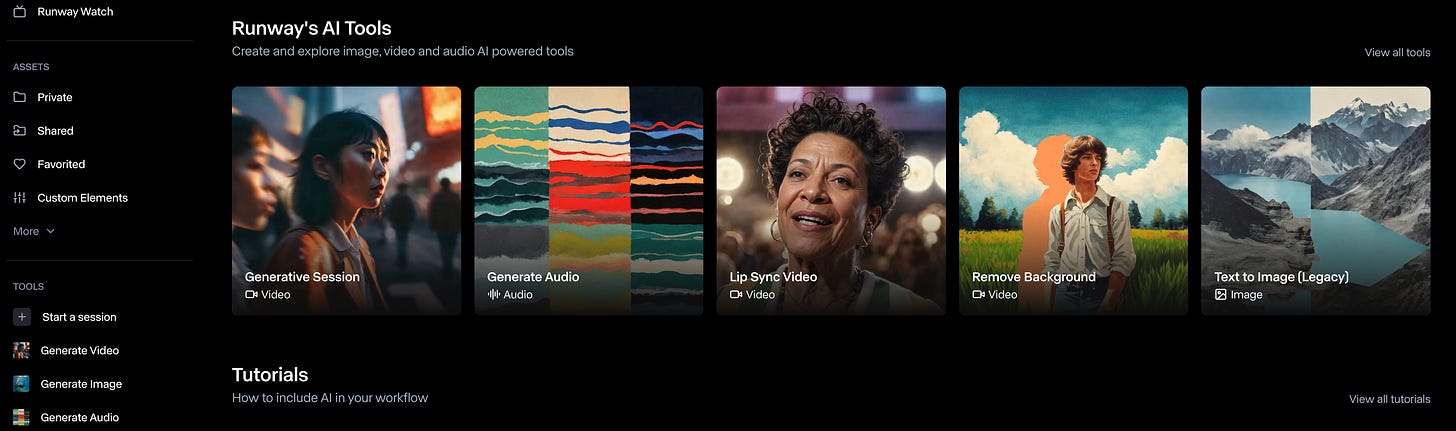This screenshot has width=1456, height=431.
Task: Open the Text to Image (Legacy) card
Action: [1315, 201]
